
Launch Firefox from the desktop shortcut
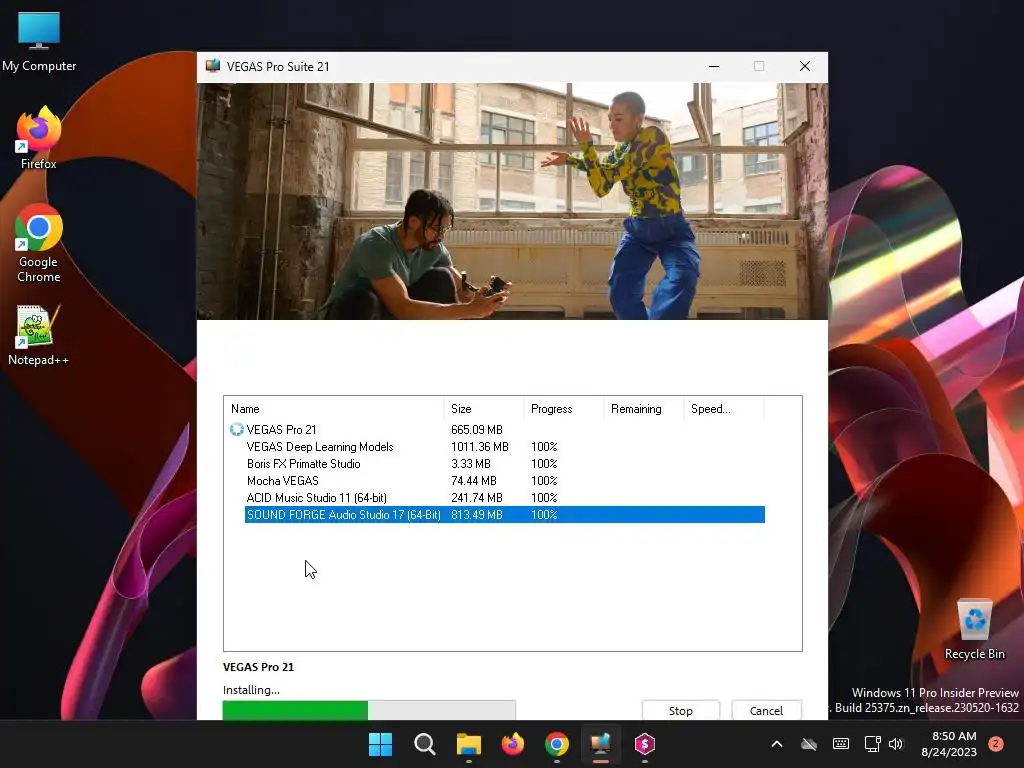point(39,138)
